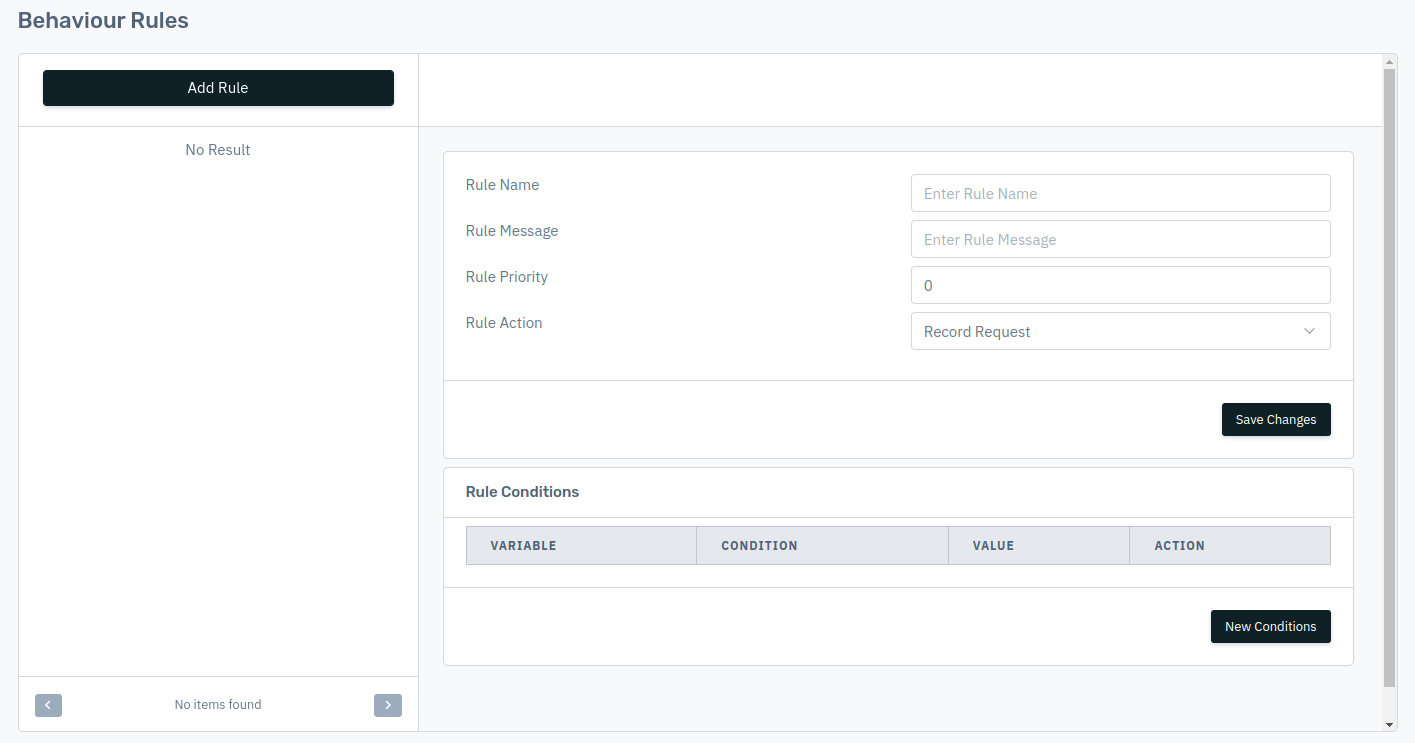Screen dimensions: 1415x743
Task: Select the No items found label
Action: pyautogui.click(x=218, y=705)
